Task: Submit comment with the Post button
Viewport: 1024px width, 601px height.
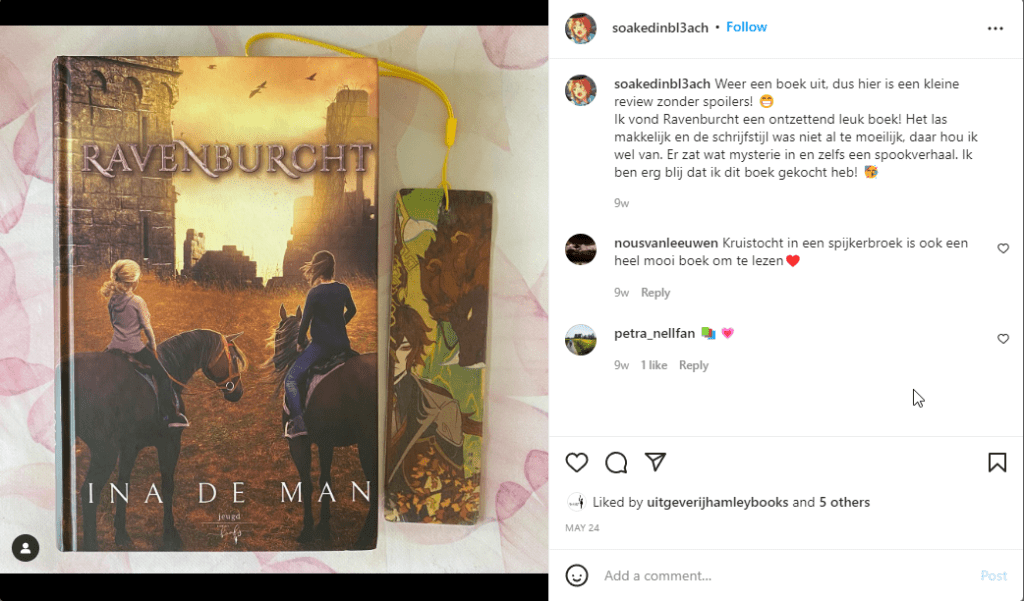Action: [x=993, y=576]
